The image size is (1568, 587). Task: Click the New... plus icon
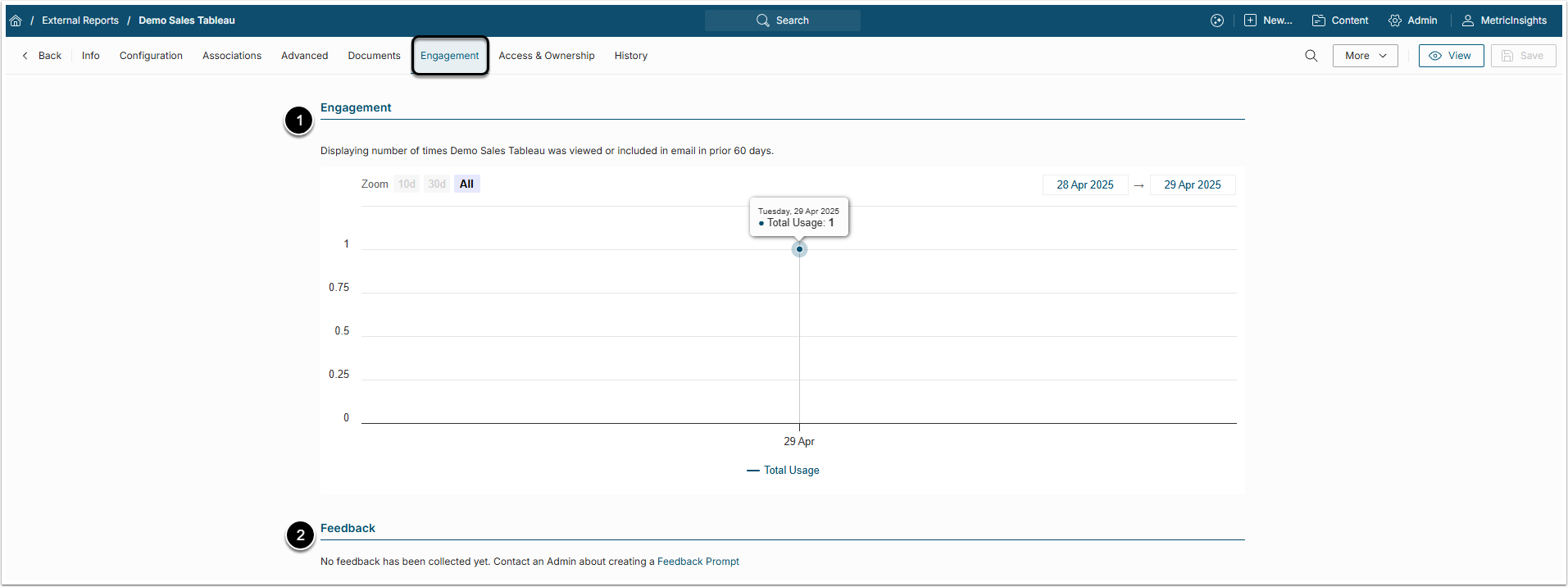(1251, 20)
